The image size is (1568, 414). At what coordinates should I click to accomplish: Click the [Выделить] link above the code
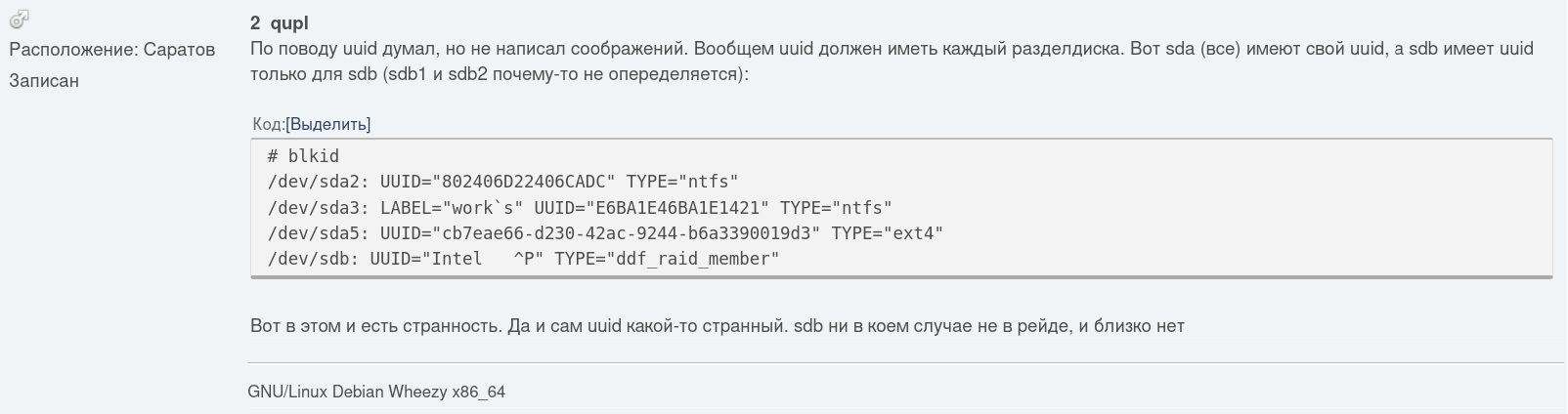click(328, 124)
